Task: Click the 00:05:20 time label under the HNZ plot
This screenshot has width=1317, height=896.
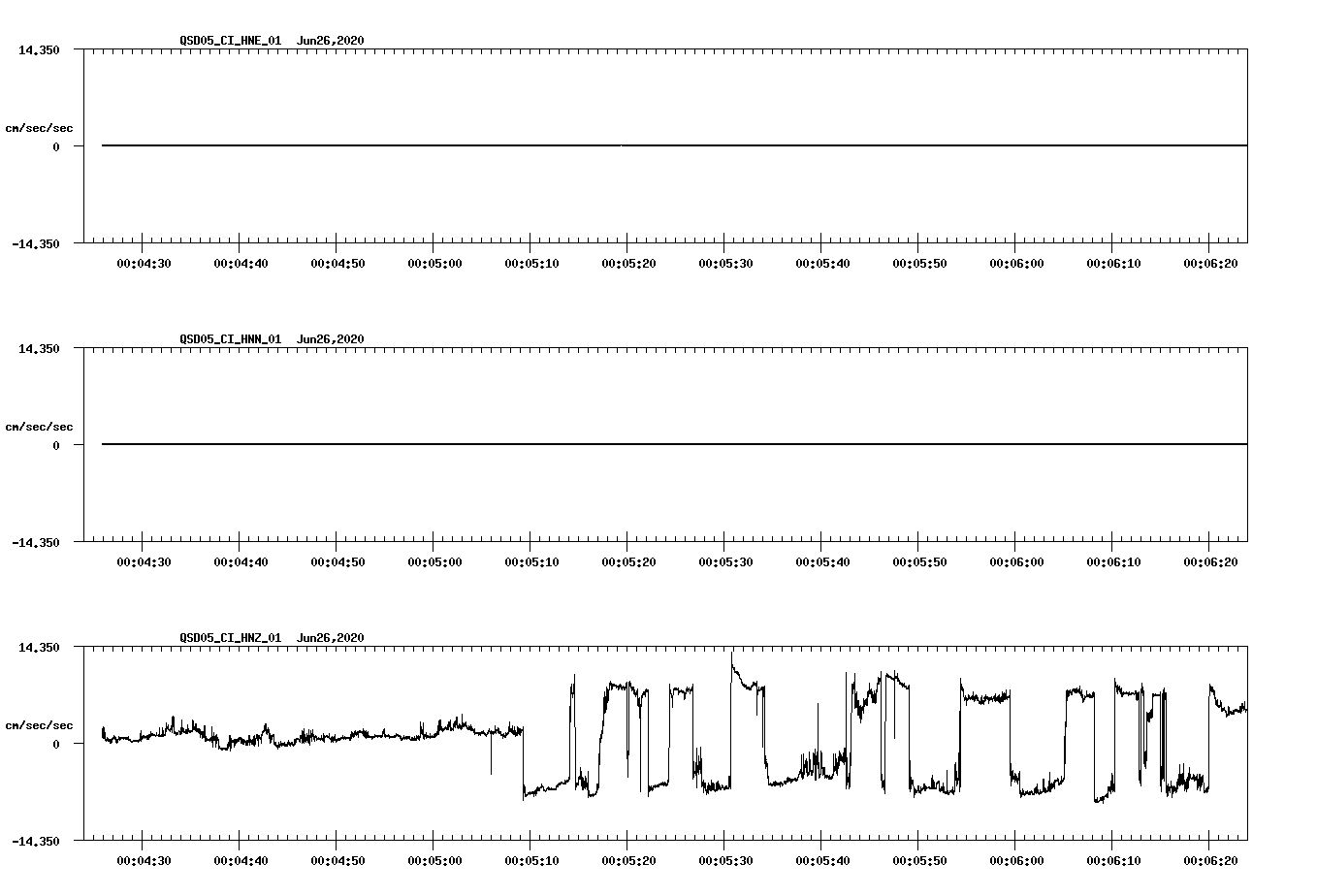Action: click(628, 861)
